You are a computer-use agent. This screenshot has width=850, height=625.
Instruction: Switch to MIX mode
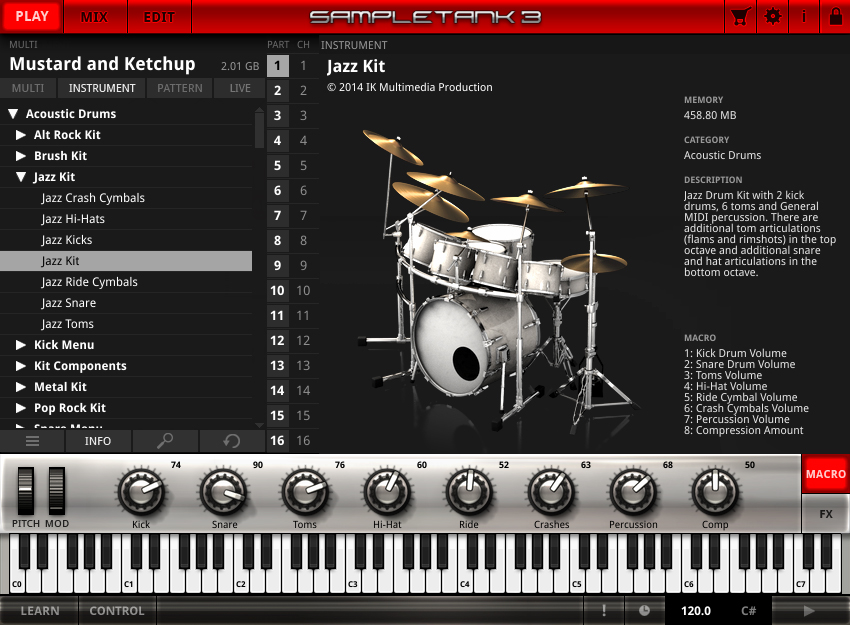94,17
